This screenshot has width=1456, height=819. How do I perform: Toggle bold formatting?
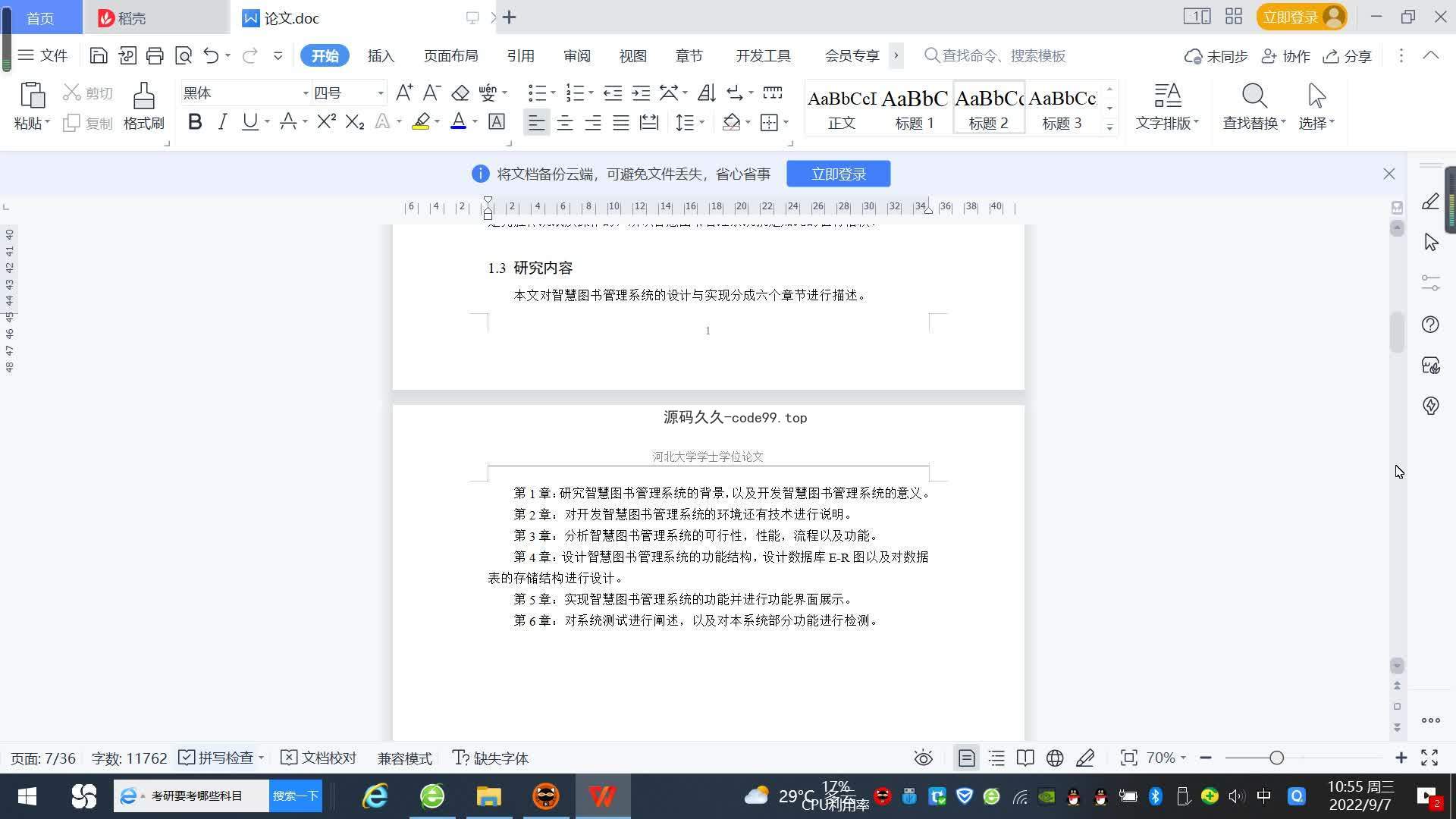[195, 121]
